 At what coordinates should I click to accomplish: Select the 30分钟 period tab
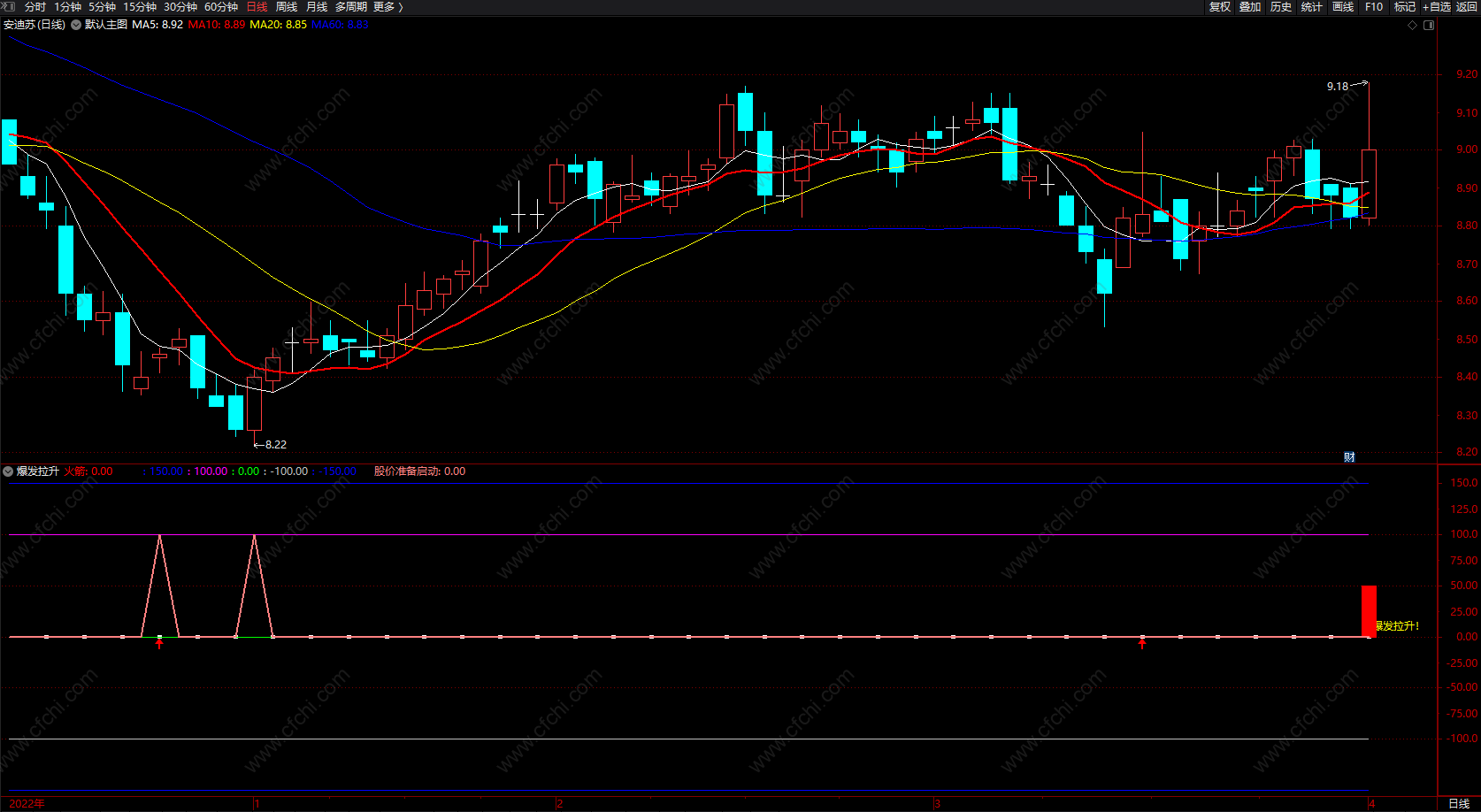click(x=180, y=7)
